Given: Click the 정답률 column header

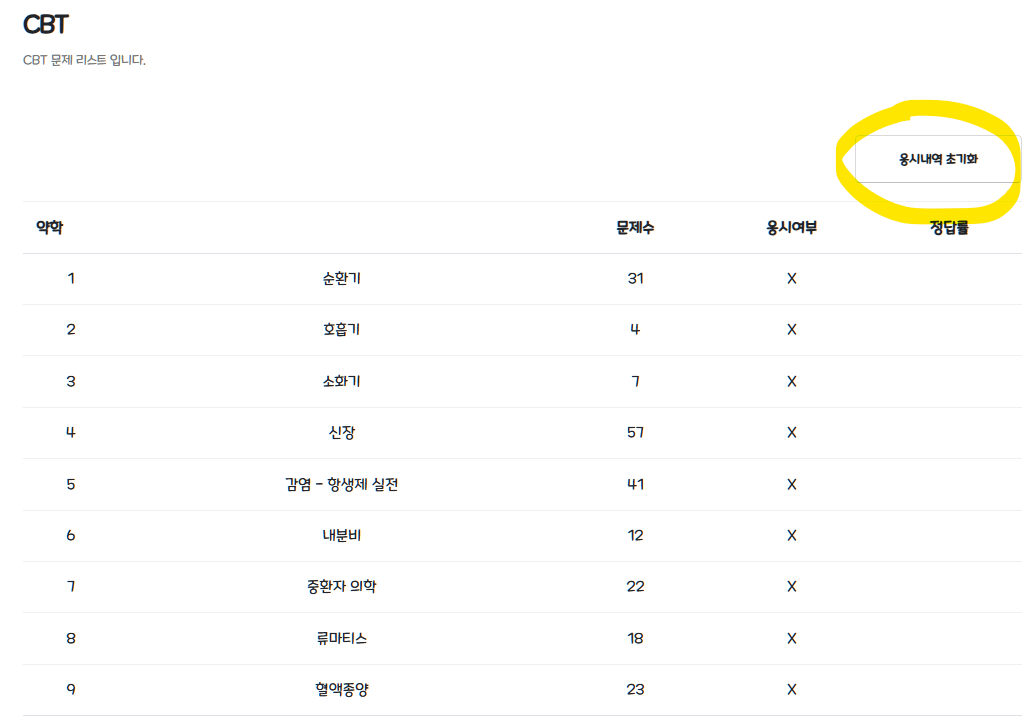Looking at the screenshot, I should coord(949,228).
